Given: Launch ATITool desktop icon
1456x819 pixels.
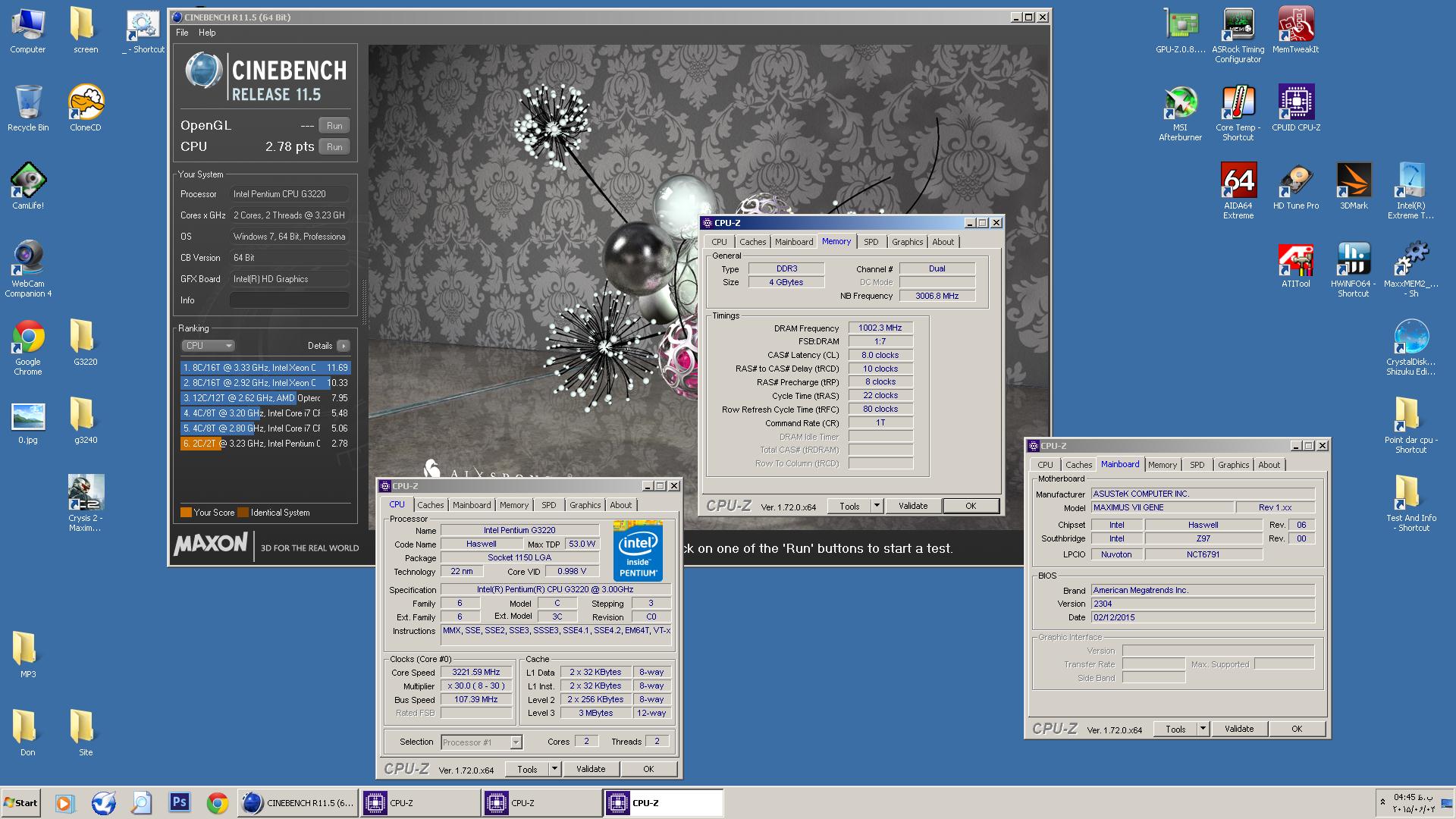Looking at the screenshot, I should tap(1296, 265).
